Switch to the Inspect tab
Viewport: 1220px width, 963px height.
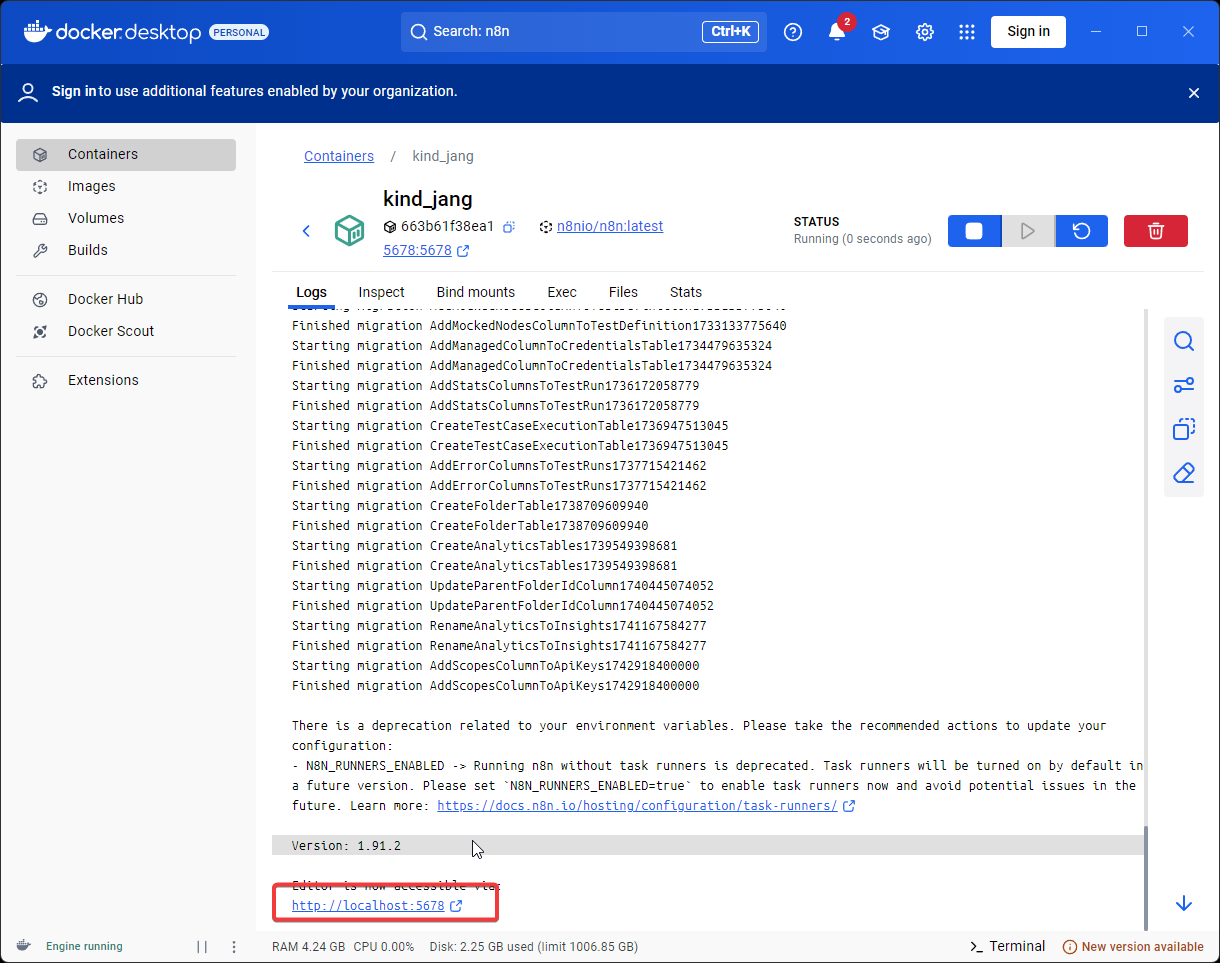pyautogui.click(x=381, y=292)
